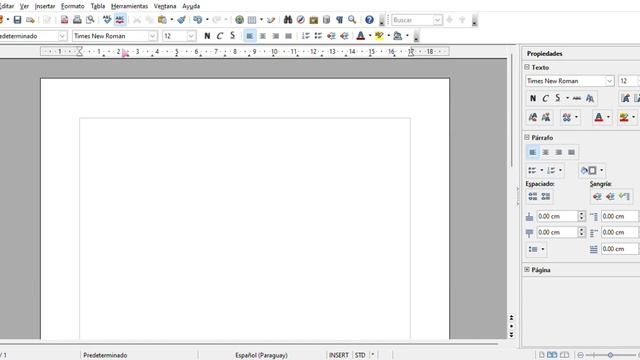Align left in formatting toolbar
Viewport: 640px width, 360px height.
[250, 36]
